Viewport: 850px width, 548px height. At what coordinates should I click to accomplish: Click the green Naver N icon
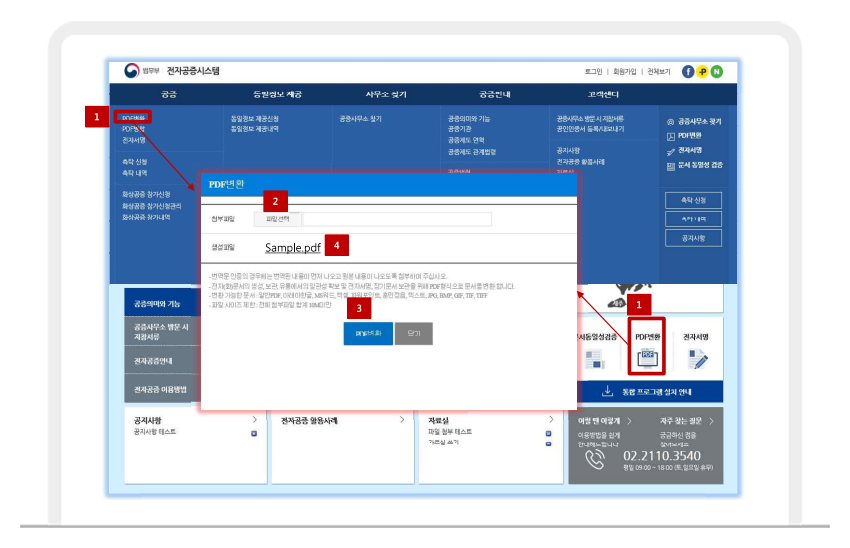(x=716, y=71)
